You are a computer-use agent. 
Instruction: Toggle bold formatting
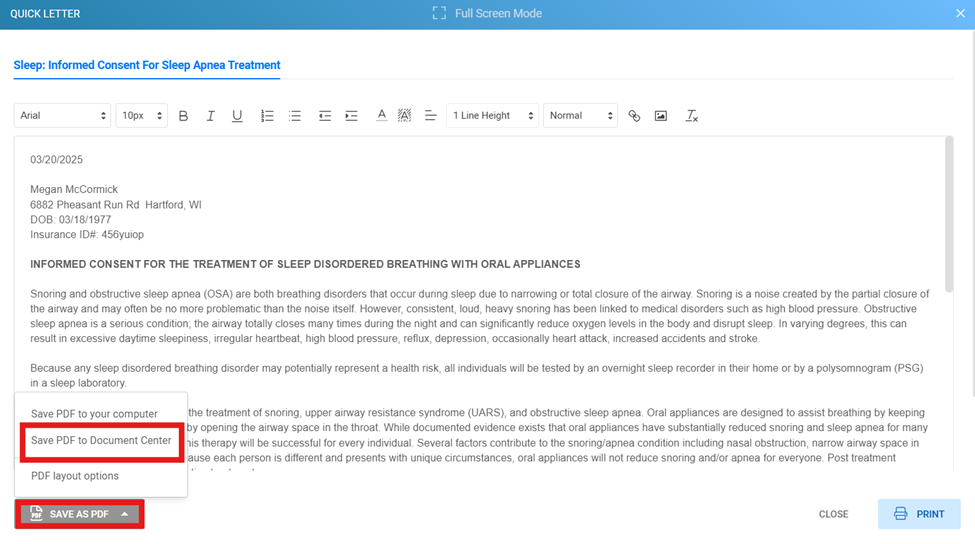point(183,116)
